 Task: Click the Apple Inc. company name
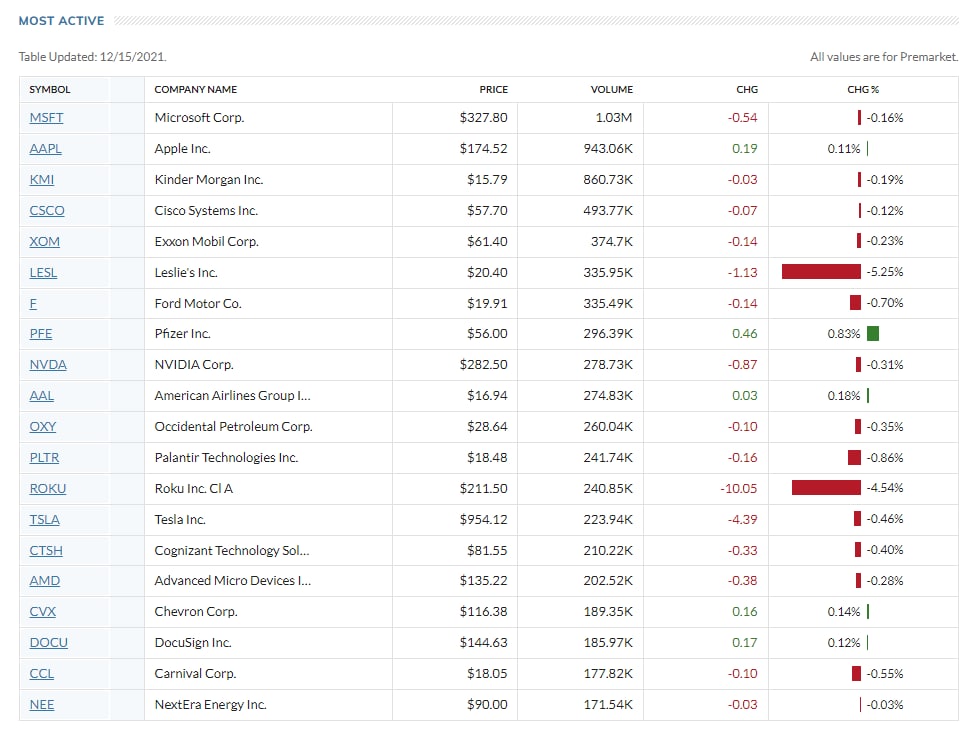coord(182,149)
